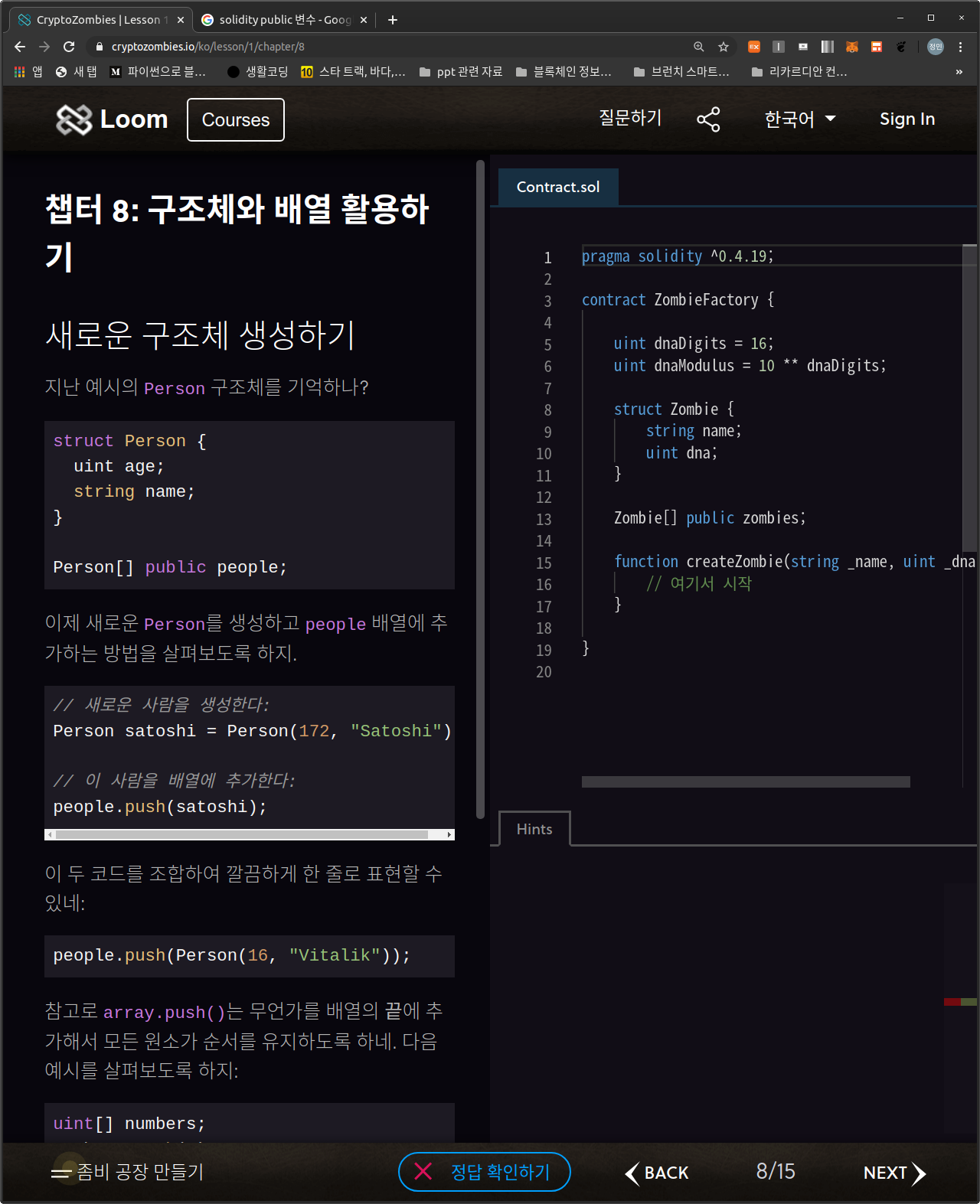Click the heading 새로운 구조체 생성하기
Screen dimensions: 980x1204
click(201, 335)
